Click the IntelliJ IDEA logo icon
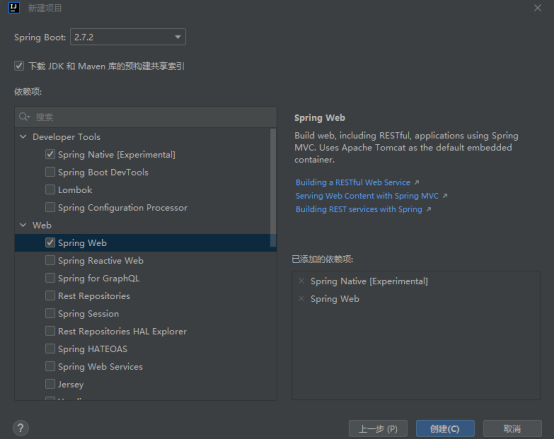Screen dimensions: 554x440 coord(14,8)
